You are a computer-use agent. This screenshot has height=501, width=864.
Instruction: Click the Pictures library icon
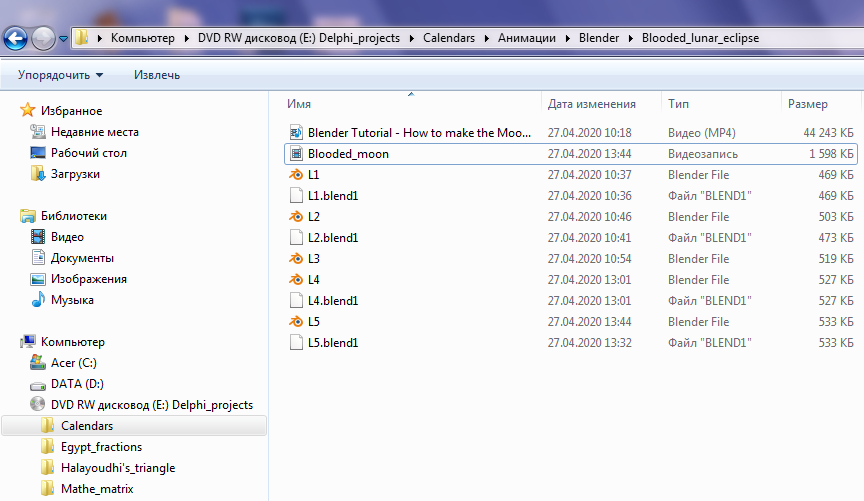coord(37,279)
